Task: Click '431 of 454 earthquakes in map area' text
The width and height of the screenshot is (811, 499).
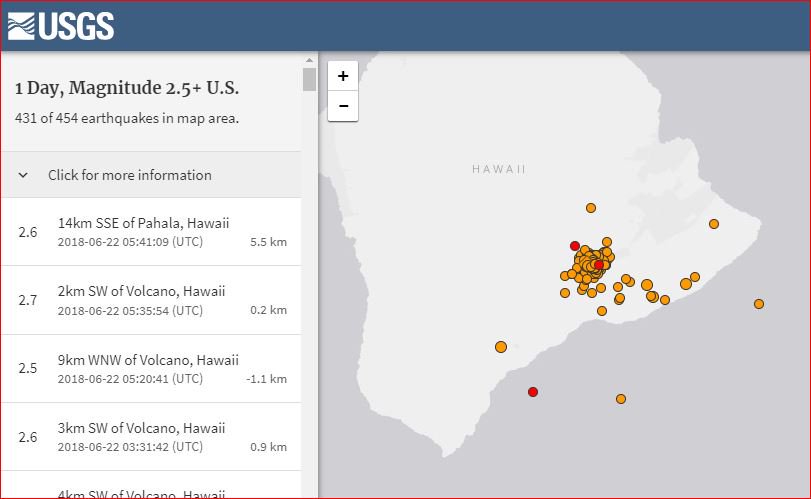Action: (127, 118)
